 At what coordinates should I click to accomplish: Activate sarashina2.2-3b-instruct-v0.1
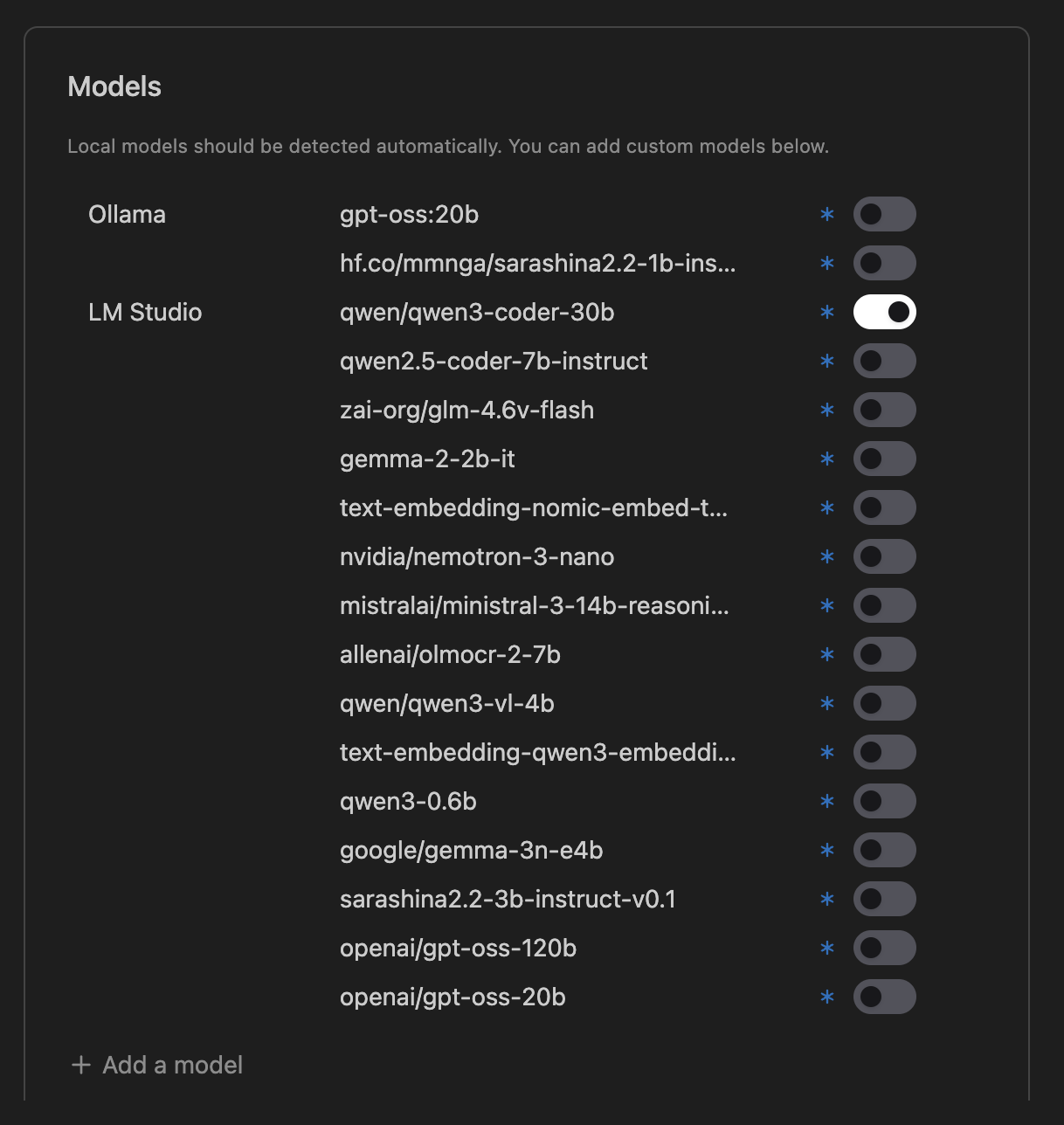click(884, 899)
